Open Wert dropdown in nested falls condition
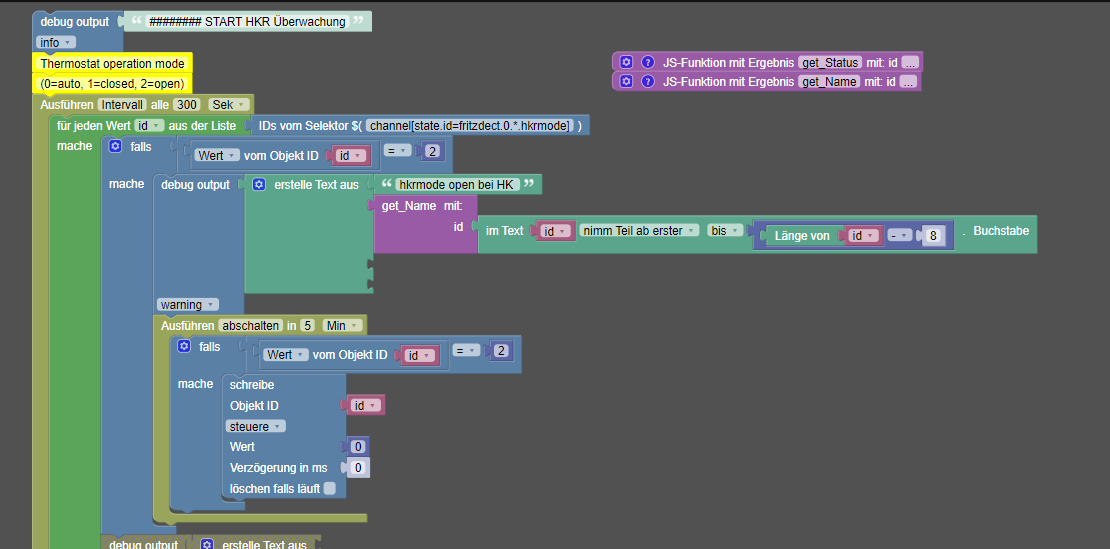The height and width of the screenshot is (549, 1110). click(x=286, y=355)
